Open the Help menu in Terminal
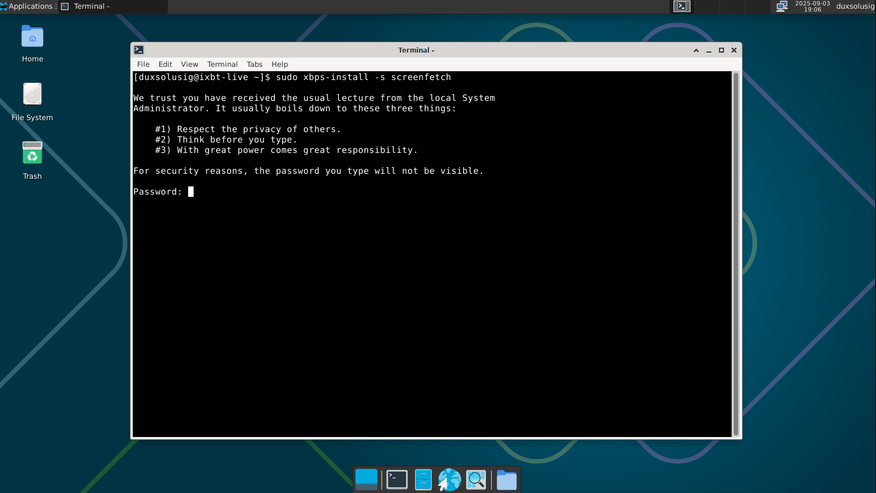 click(x=279, y=64)
